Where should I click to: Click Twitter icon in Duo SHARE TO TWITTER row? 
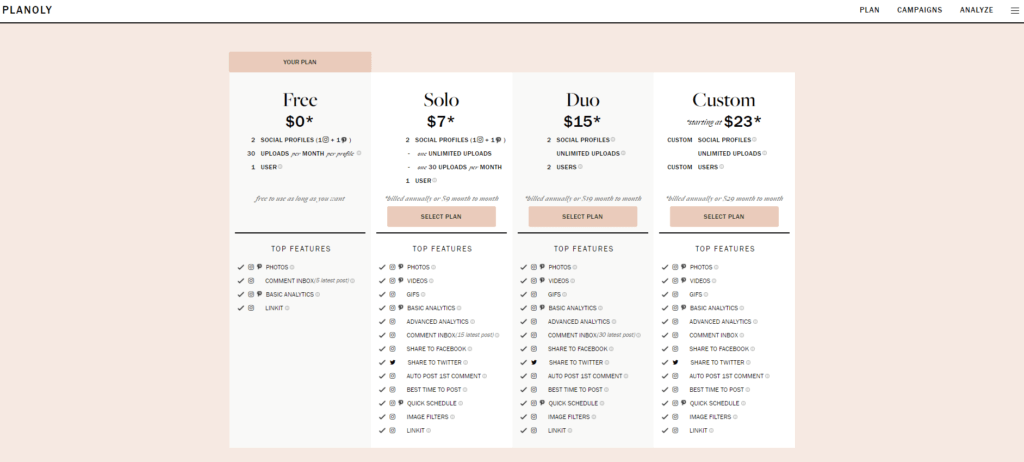coord(534,363)
